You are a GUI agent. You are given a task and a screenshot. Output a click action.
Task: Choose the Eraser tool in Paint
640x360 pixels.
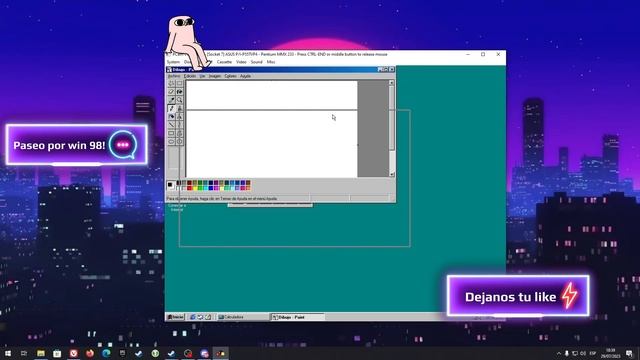pyautogui.click(x=171, y=92)
